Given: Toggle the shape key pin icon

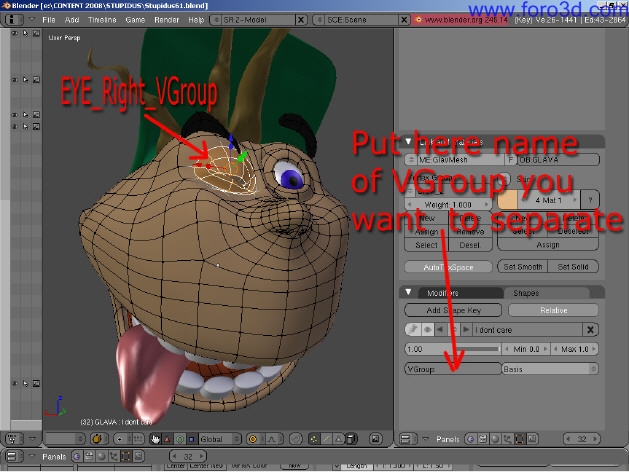Looking at the screenshot, I should click(x=412, y=330).
